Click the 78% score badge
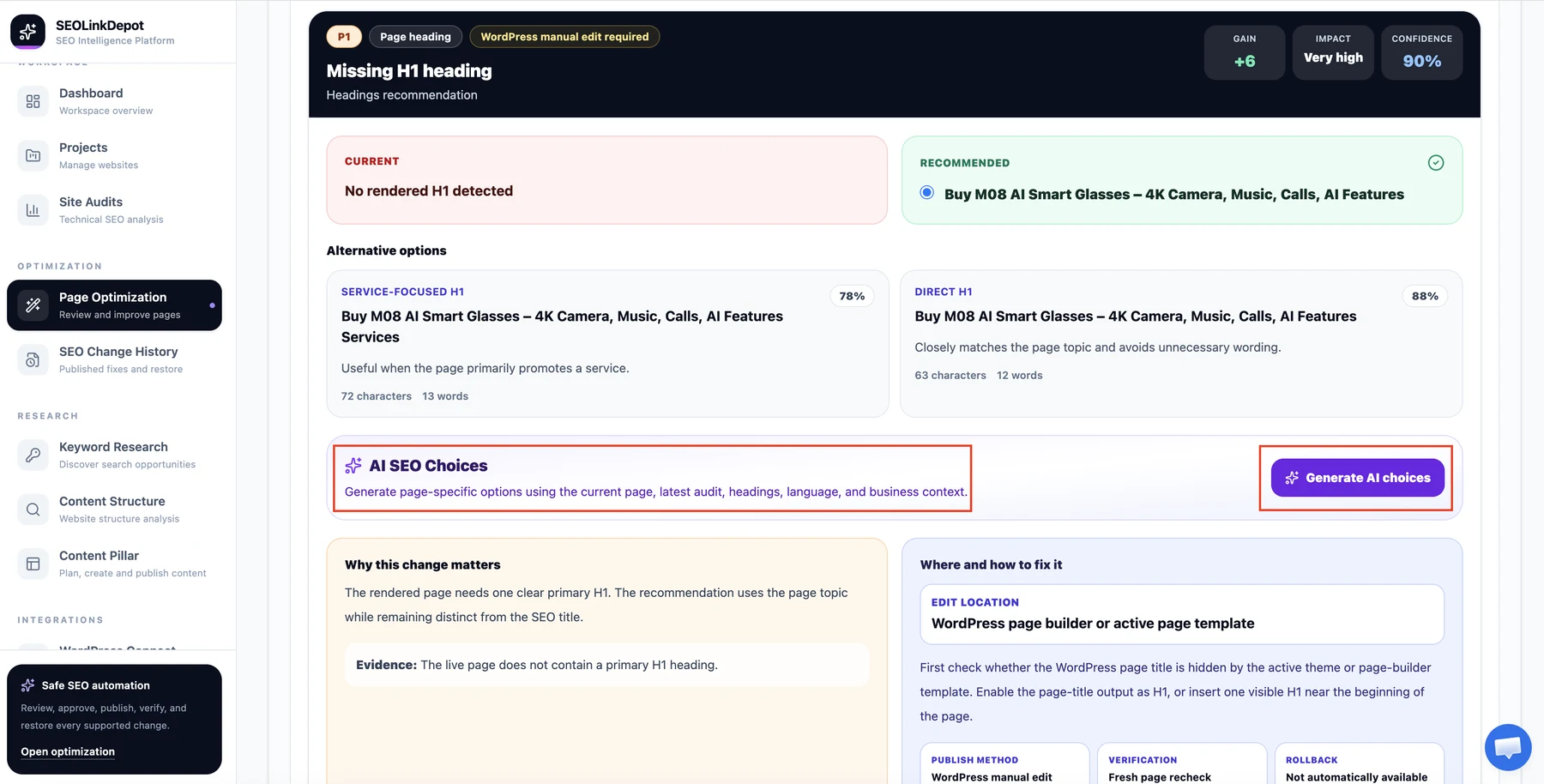The width and height of the screenshot is (1544, 784). (852, 296)
